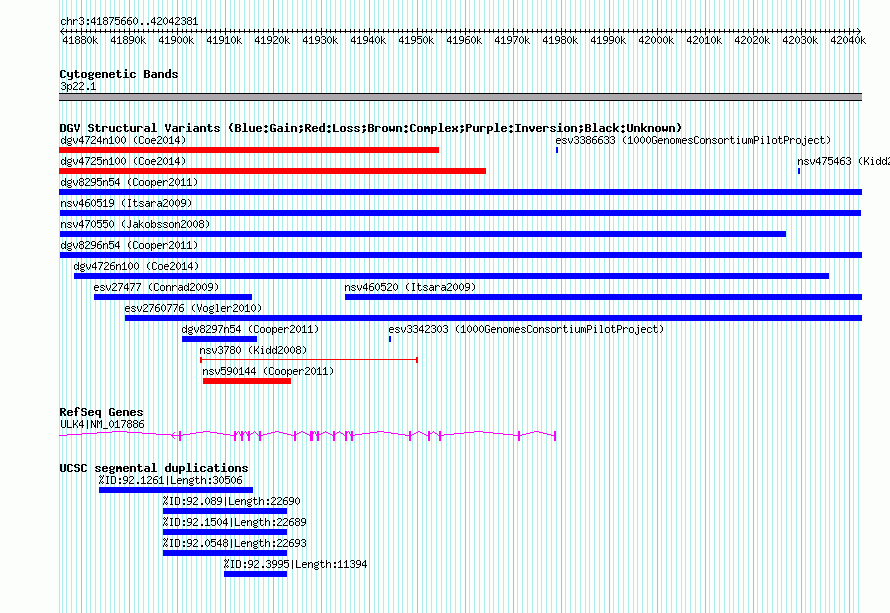Click the 42020k ruler position
This screenshot has width=890, height=613.
pos(752,40)
